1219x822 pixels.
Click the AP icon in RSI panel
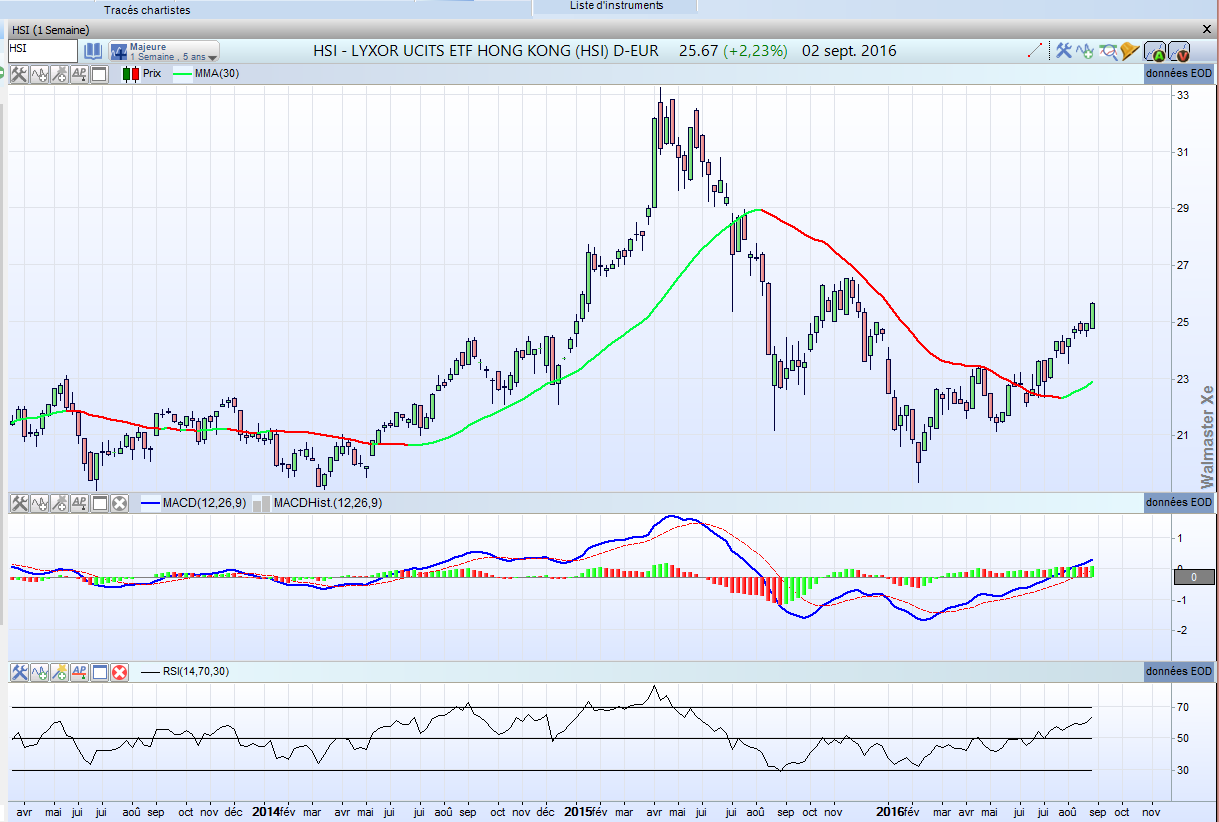(x=79, y=672)
